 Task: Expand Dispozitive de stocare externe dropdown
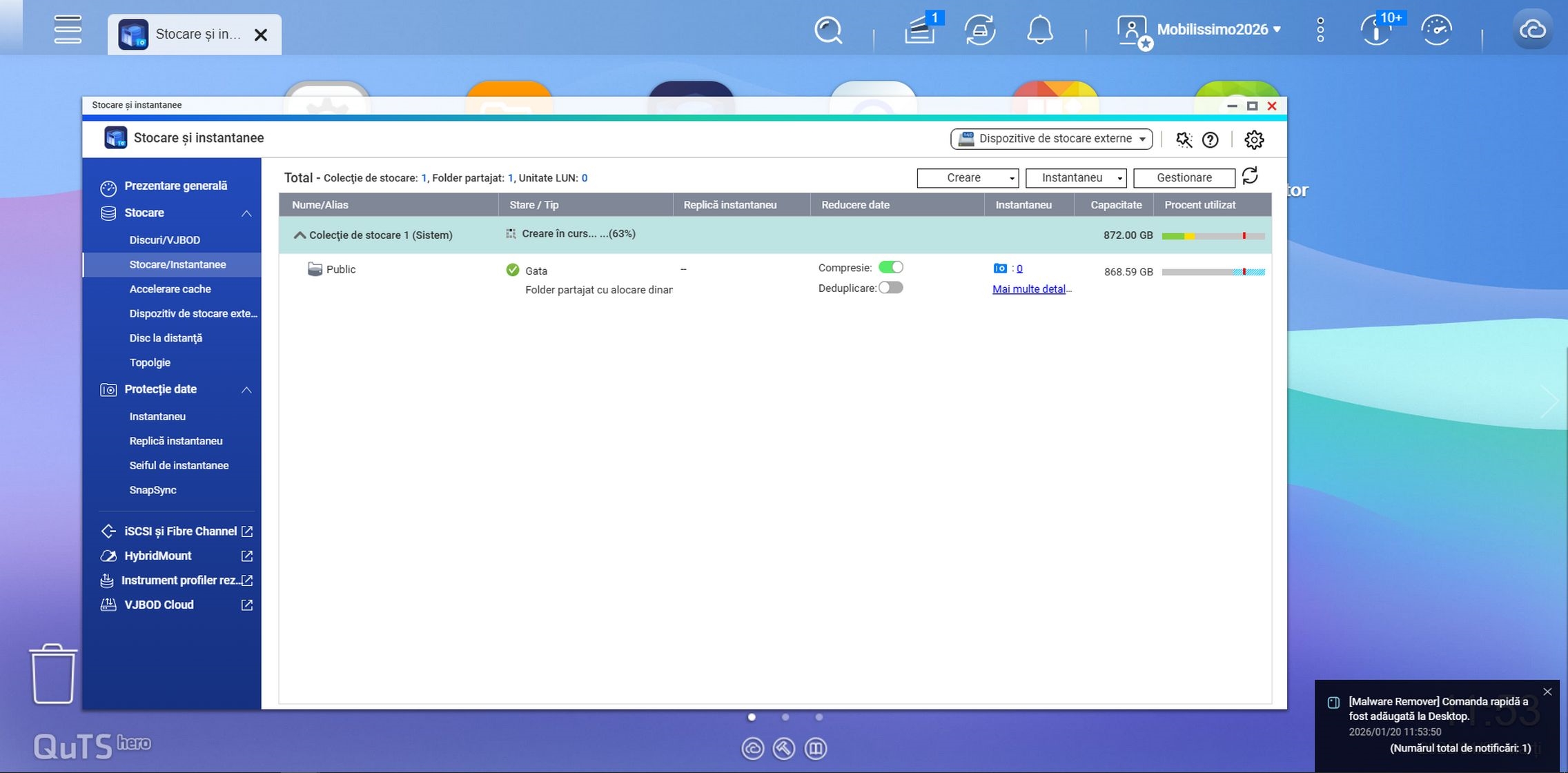1051,139
